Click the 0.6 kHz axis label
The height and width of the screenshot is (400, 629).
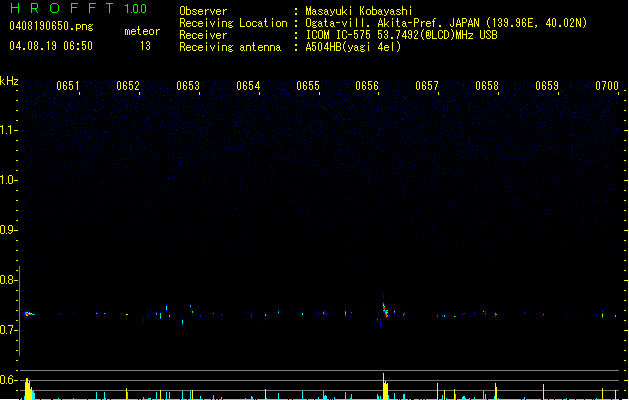coord(8,380)
